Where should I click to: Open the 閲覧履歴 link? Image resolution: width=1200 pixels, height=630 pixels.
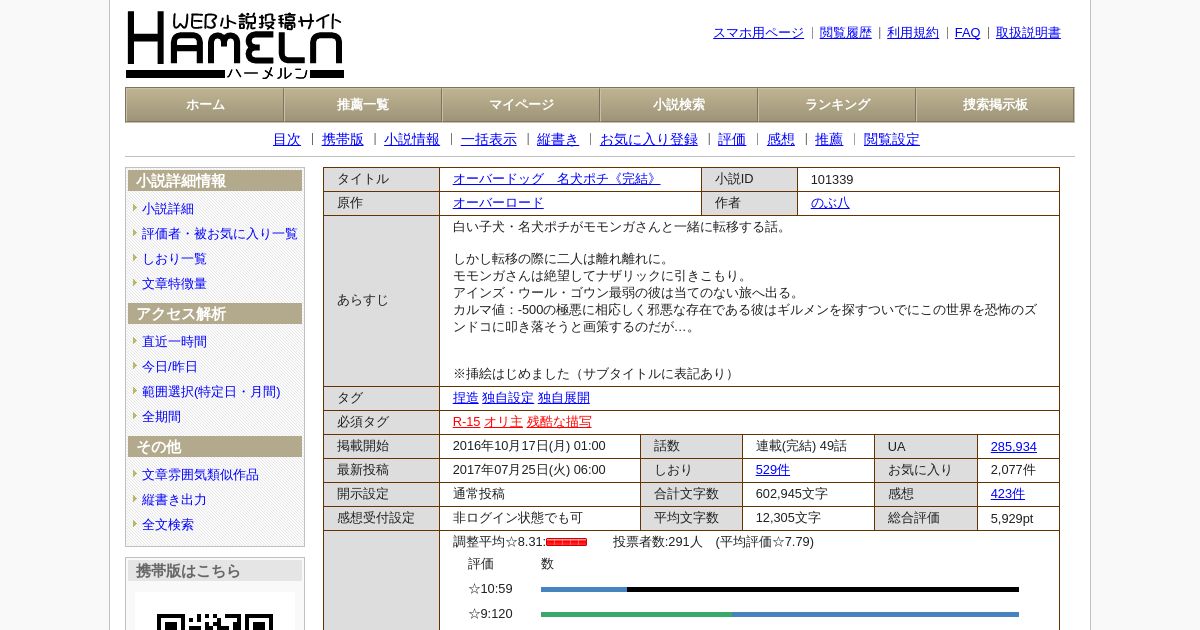coord(846,33)
